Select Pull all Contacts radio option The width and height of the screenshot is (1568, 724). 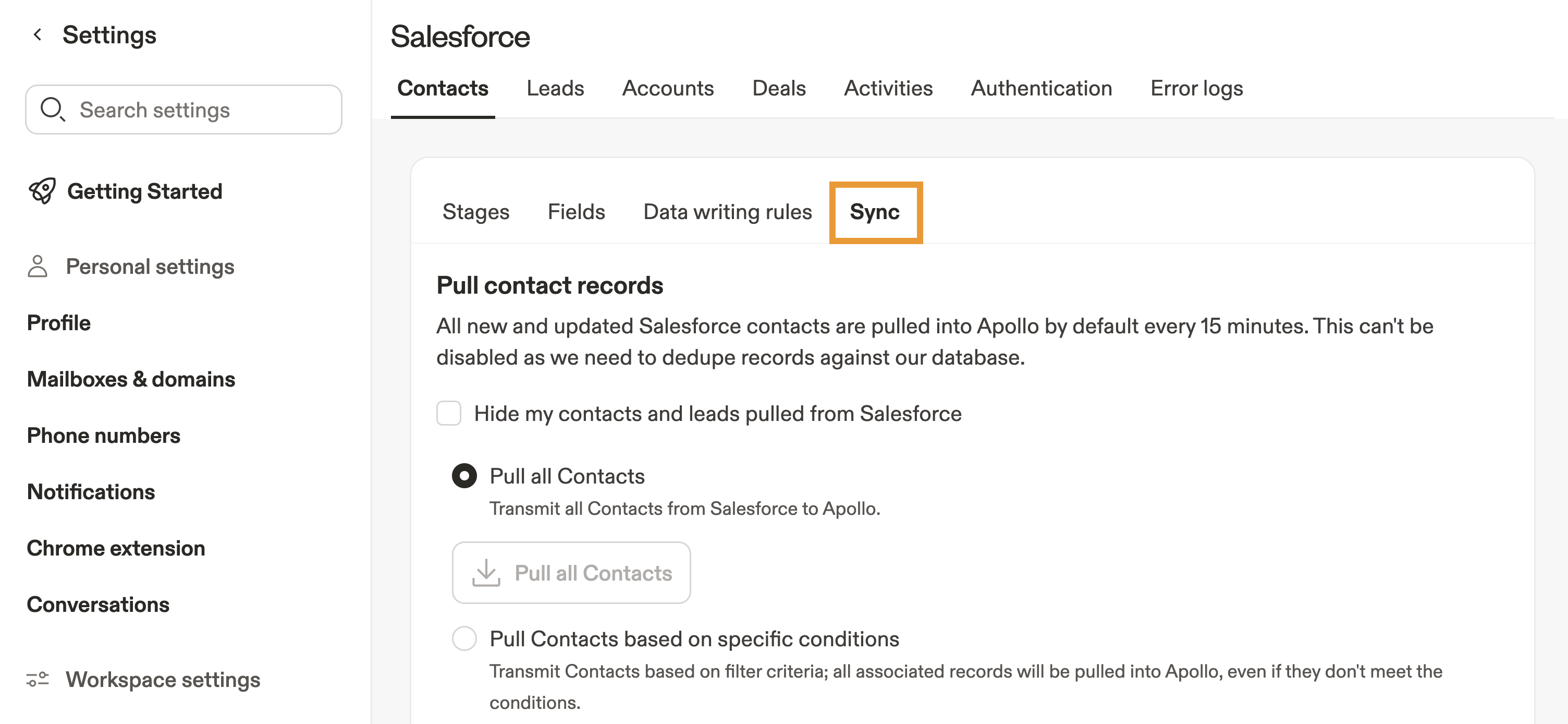[464, 476]
